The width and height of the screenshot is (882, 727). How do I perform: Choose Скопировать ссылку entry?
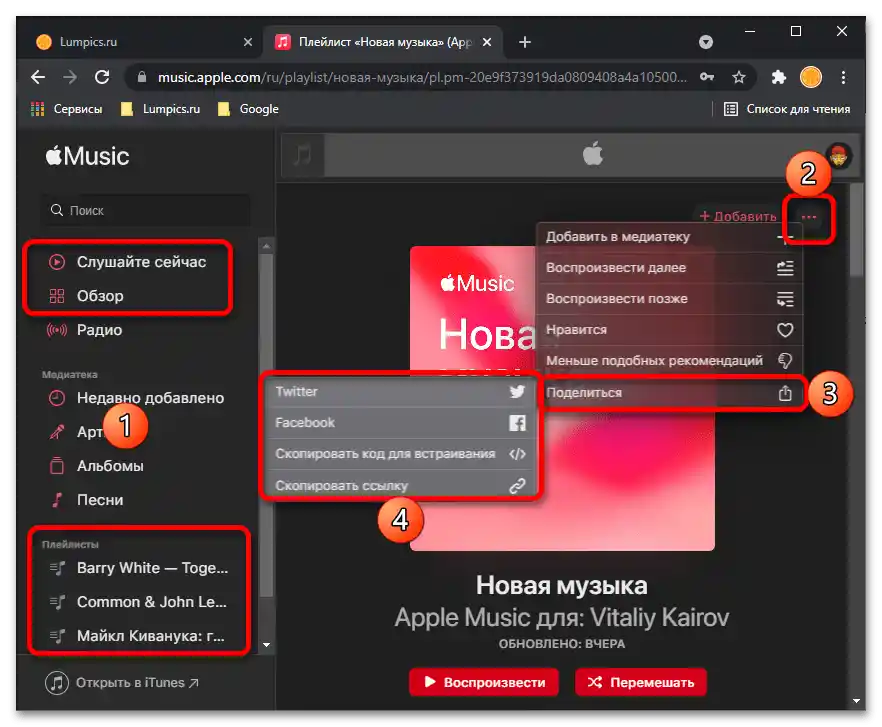400,486
